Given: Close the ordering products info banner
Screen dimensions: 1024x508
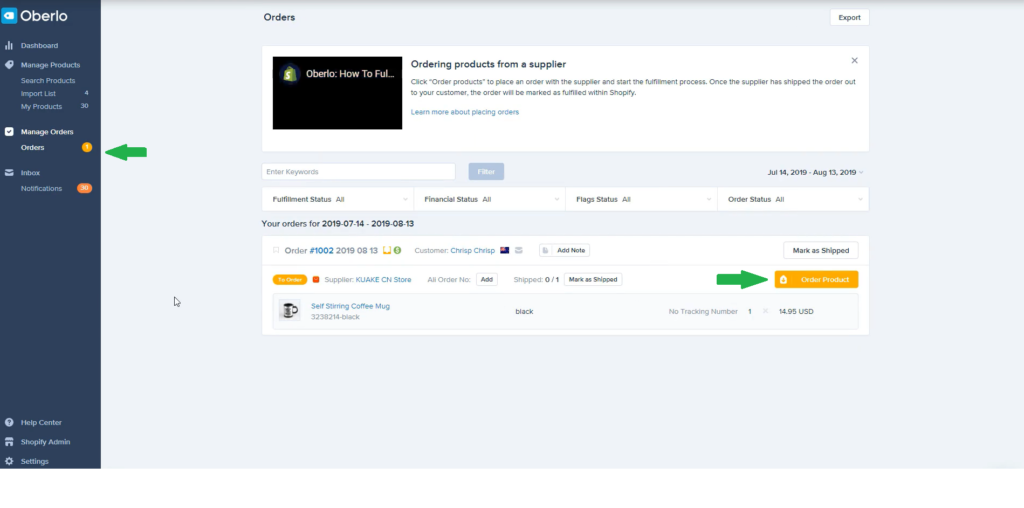Looking at the screenshot, I should click(x=854, y=61).
